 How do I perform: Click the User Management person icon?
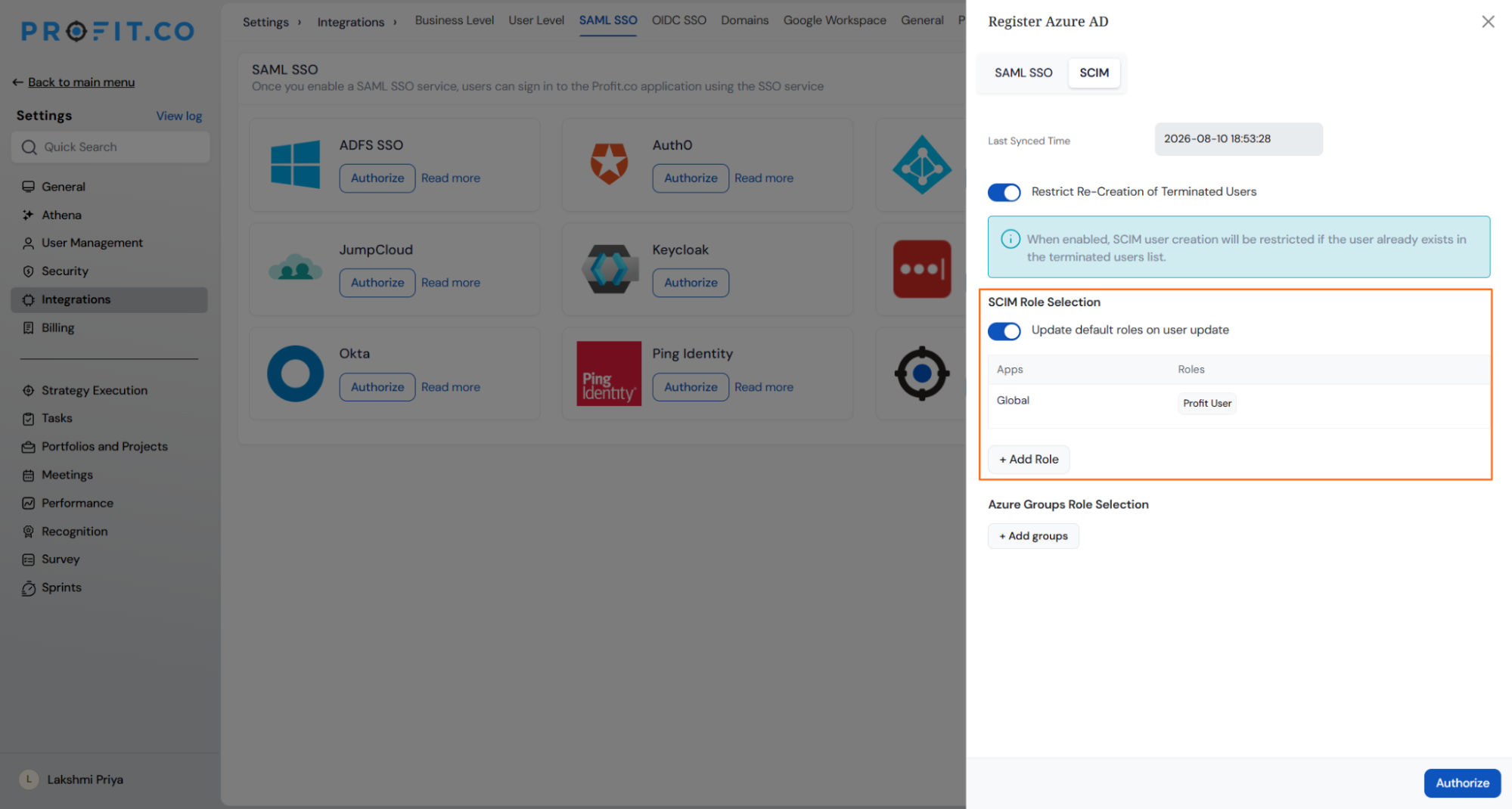click(28, 243)
